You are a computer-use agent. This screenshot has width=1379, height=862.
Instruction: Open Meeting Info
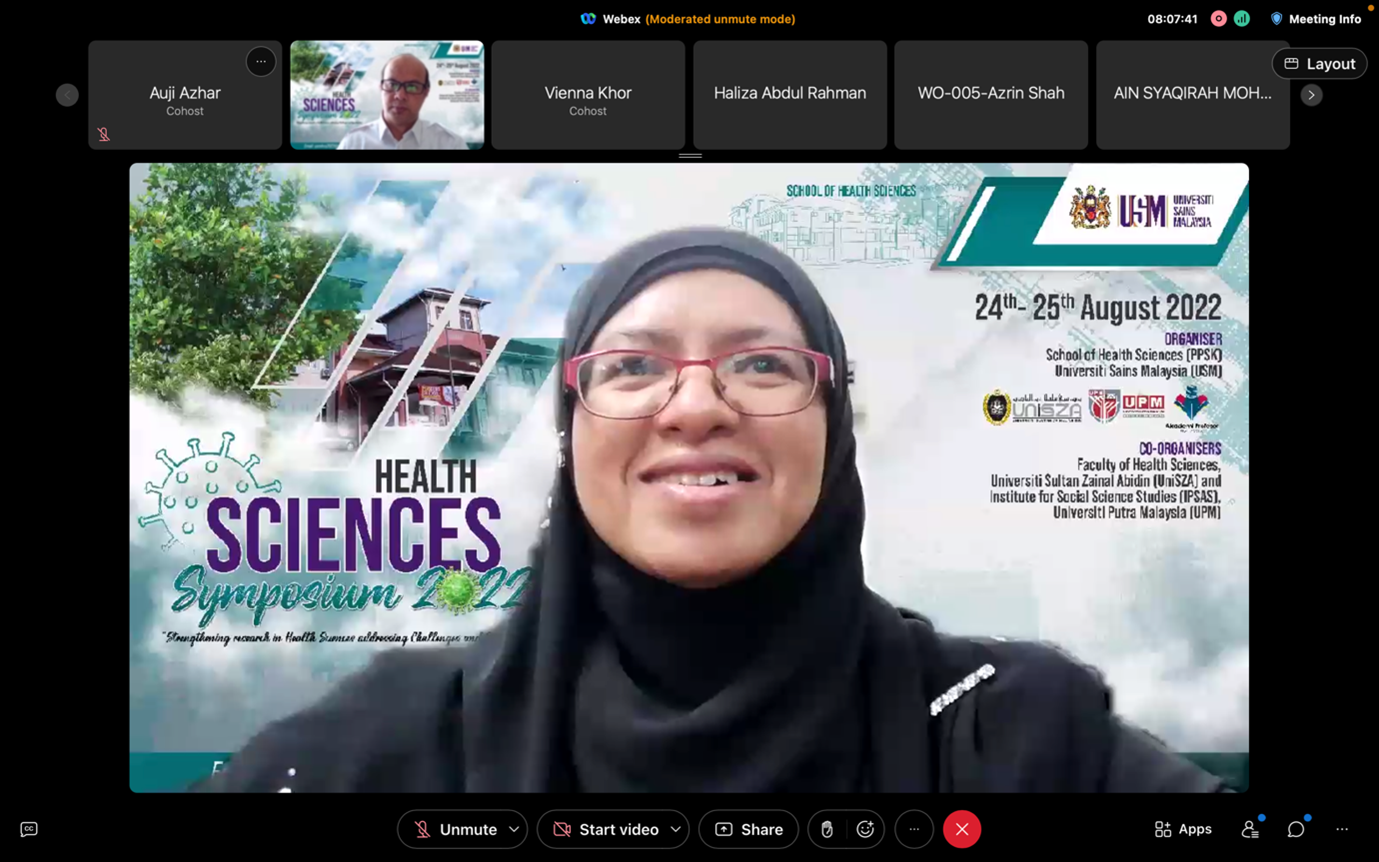pyautogui.click(x=1315, y=19)
